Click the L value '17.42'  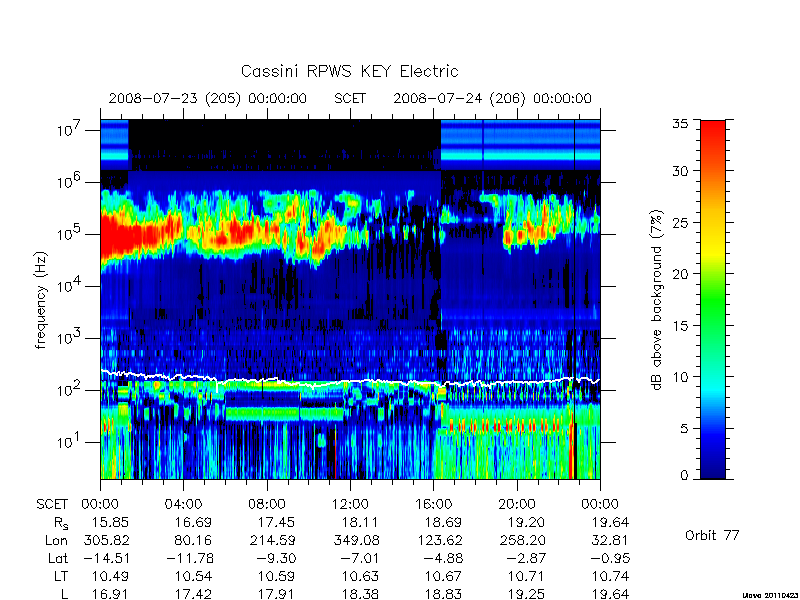click(x=193, y=594)
